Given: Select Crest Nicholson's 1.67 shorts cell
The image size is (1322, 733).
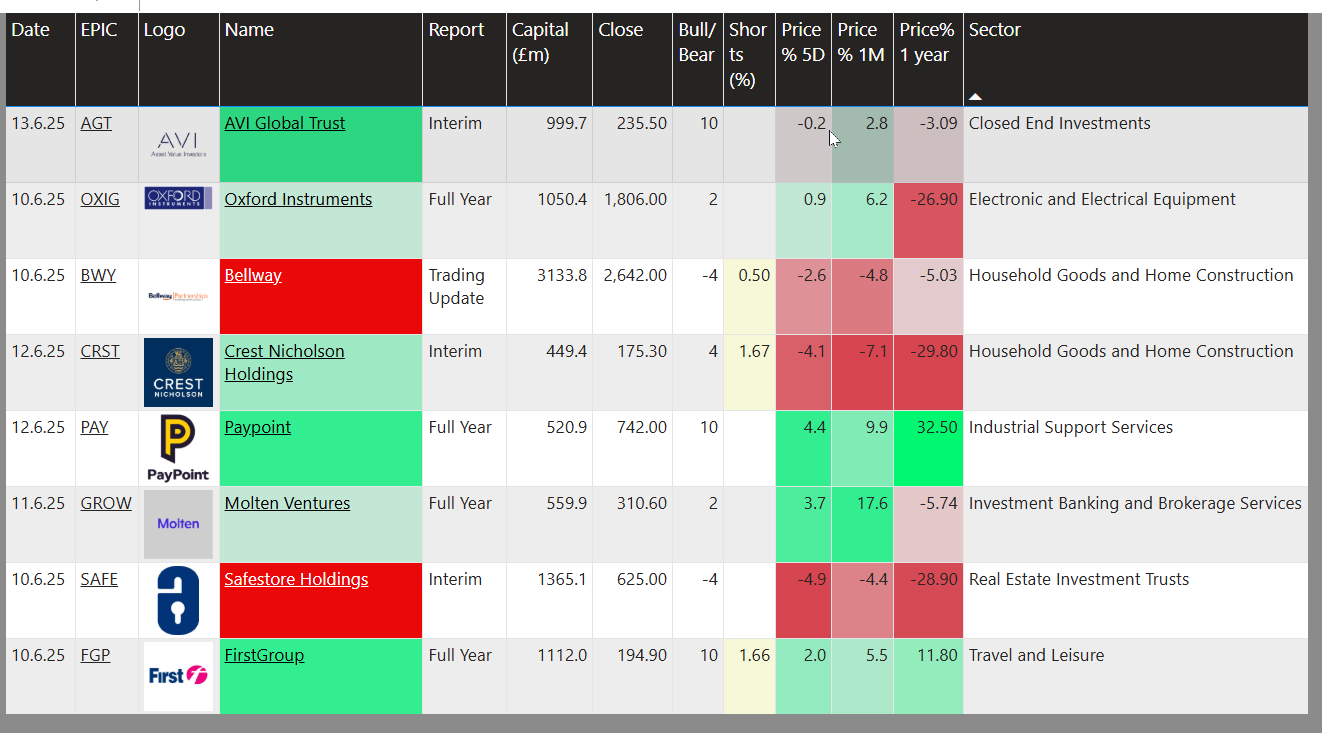Looking at the screenshot, I should (749, 372).
